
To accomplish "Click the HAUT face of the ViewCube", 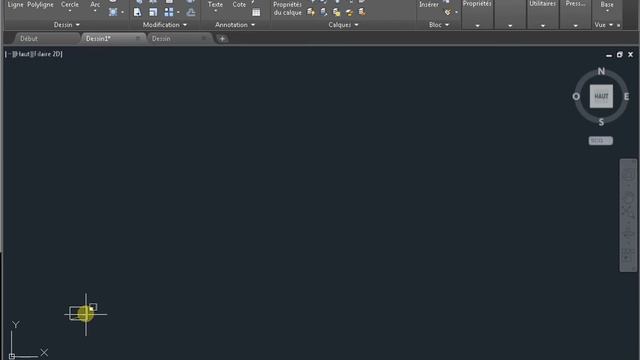I will coord(601,96).
